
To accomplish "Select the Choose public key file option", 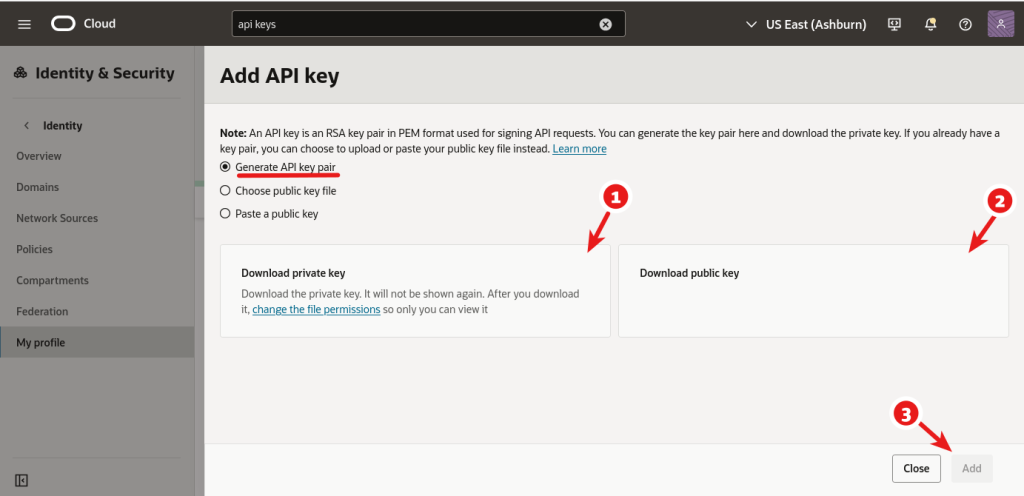I will [x=225, y=190].
